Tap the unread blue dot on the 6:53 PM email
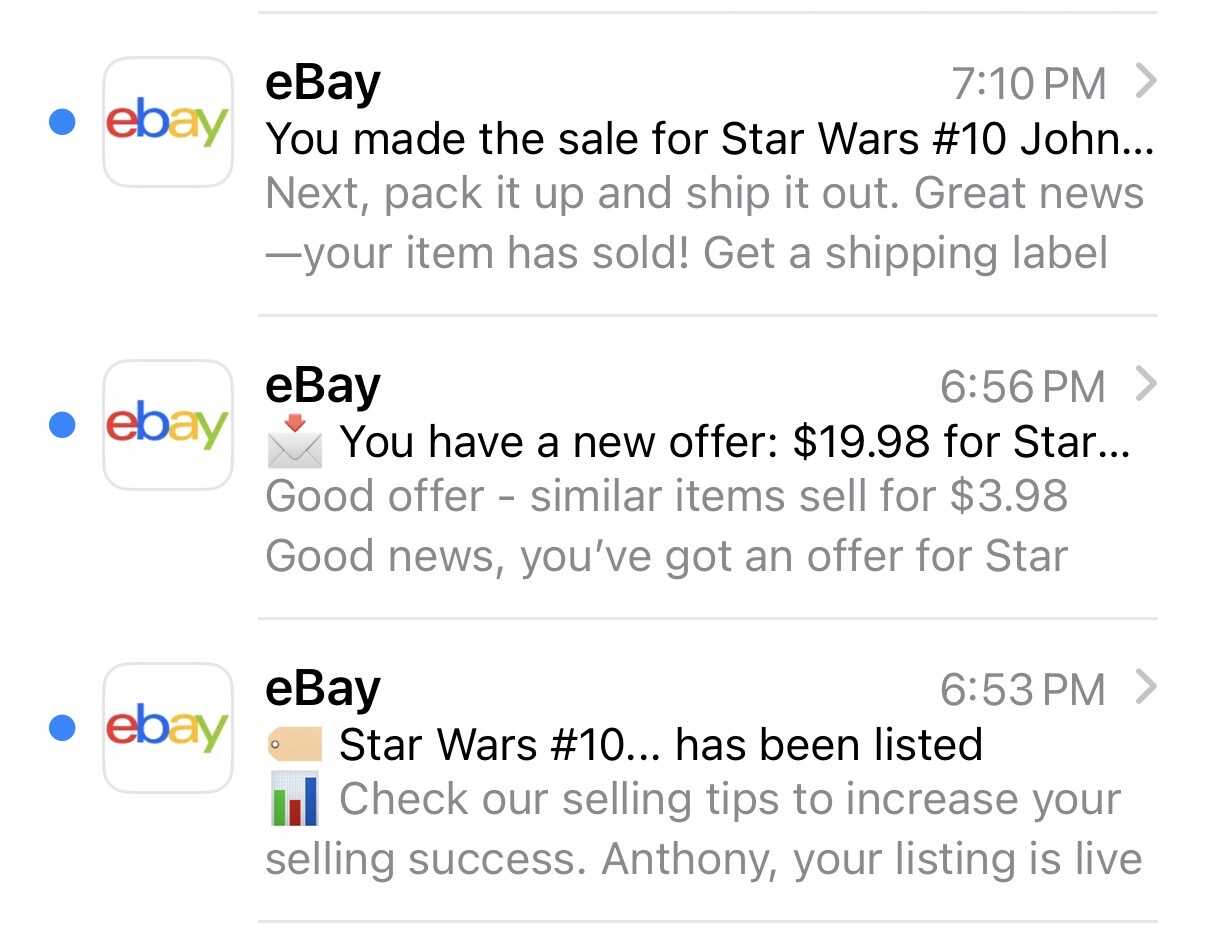Viewport: 1206px width, 927px height. pos(63,728)
